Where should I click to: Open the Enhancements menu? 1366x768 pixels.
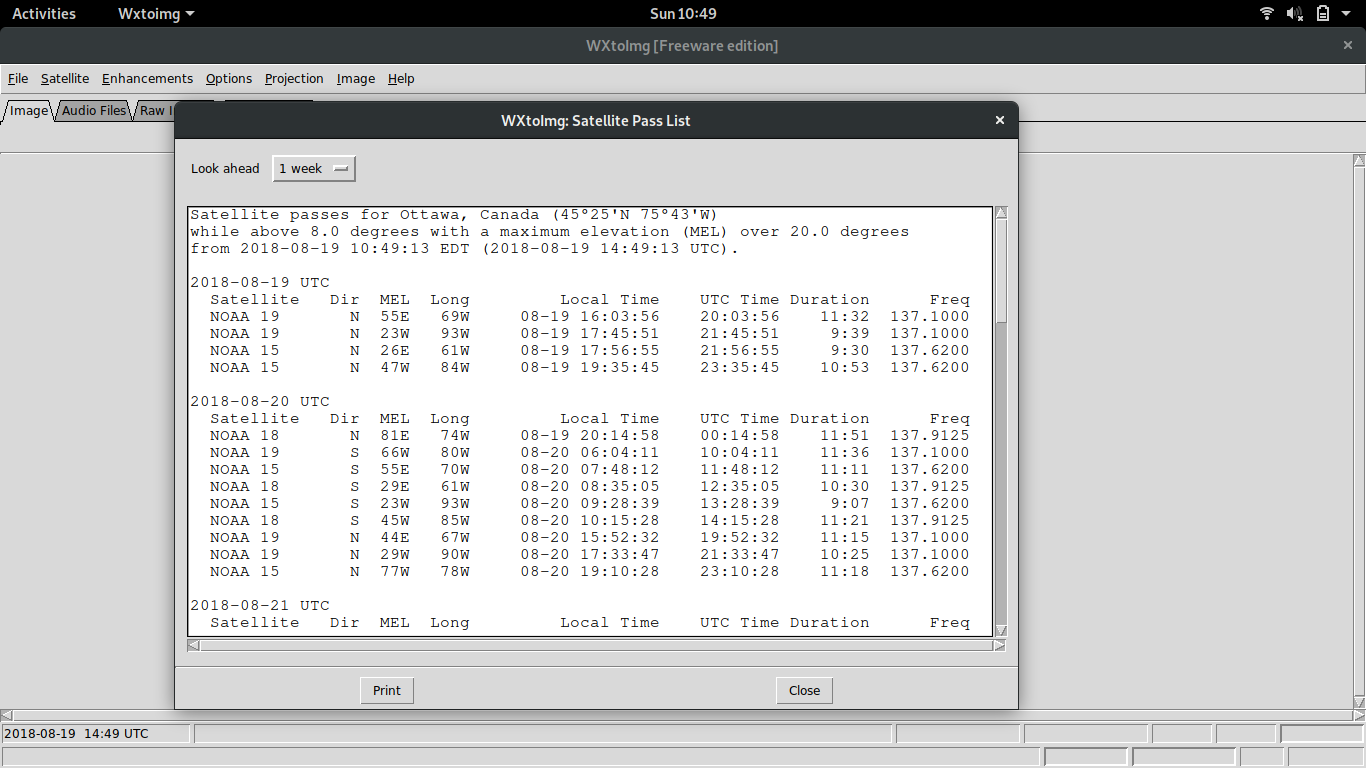point(147,78)
